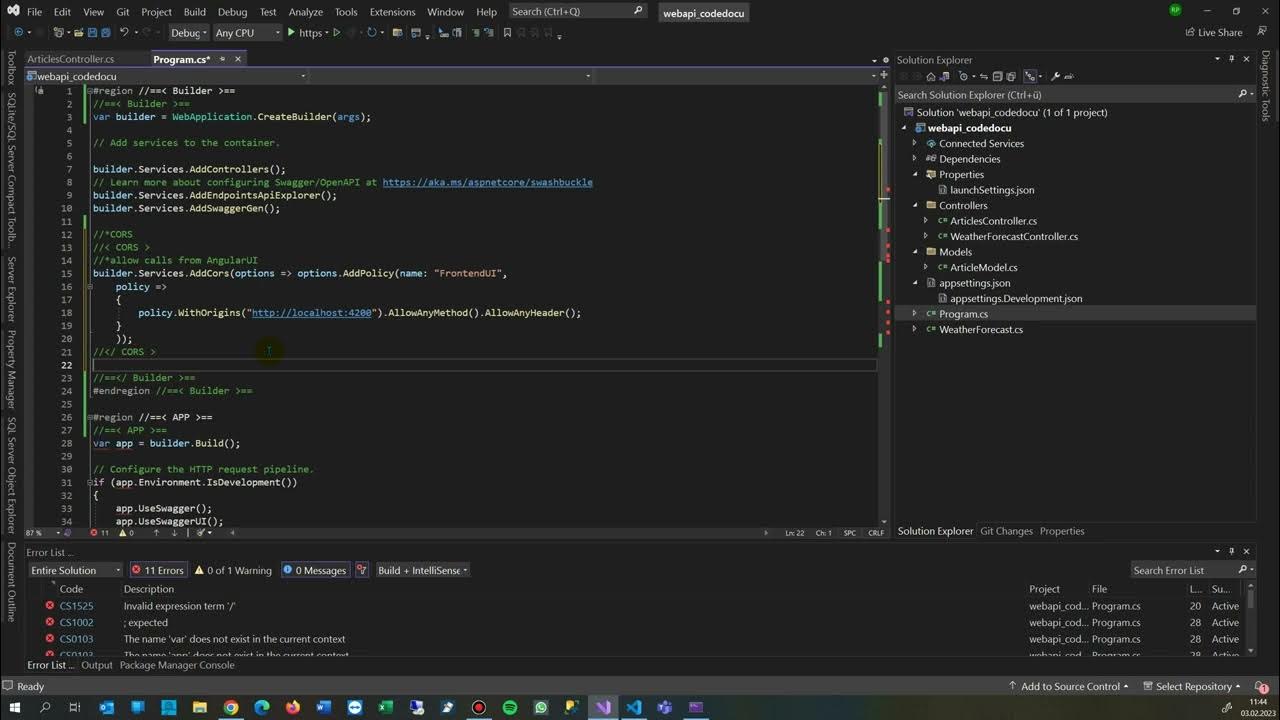The height and width of the screenshot is (720, 1280).
Task: Click Add to Source Control button
Action: 1069,686
